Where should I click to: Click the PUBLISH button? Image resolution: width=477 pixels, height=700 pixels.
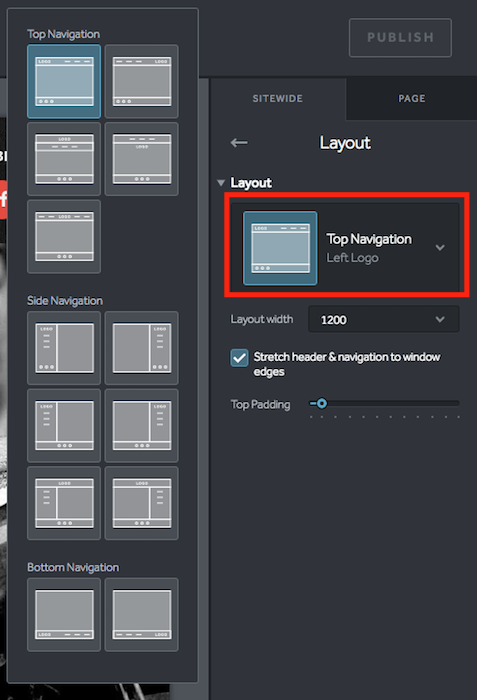(400, 38)
